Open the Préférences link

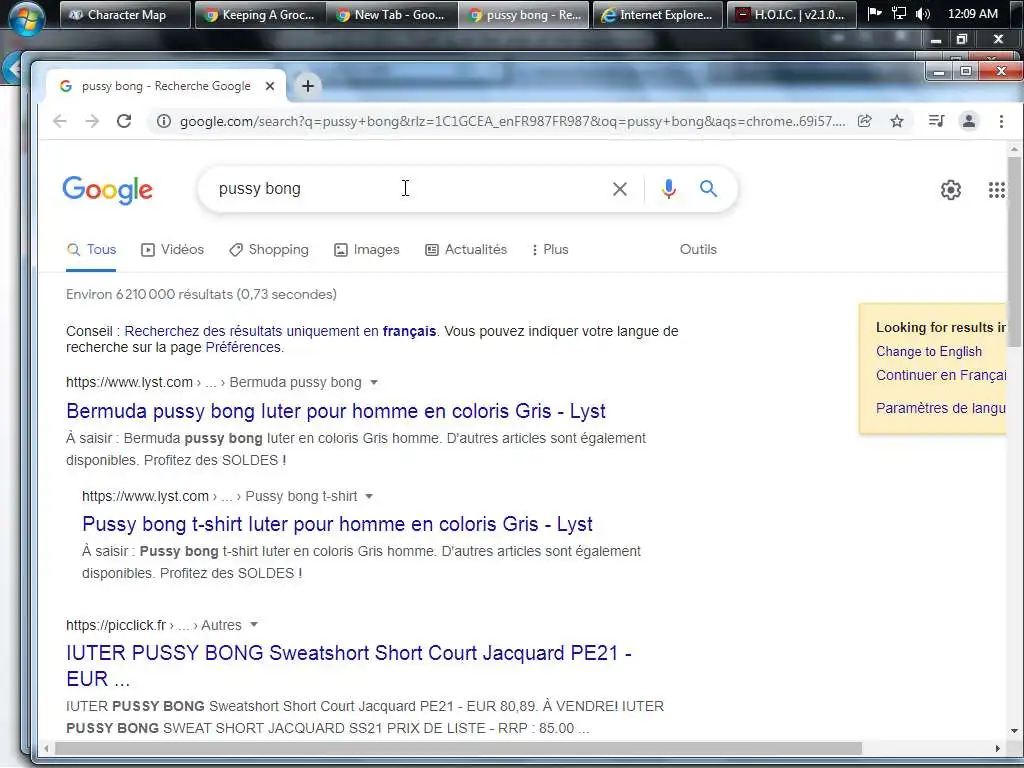(x=243, y=347)
